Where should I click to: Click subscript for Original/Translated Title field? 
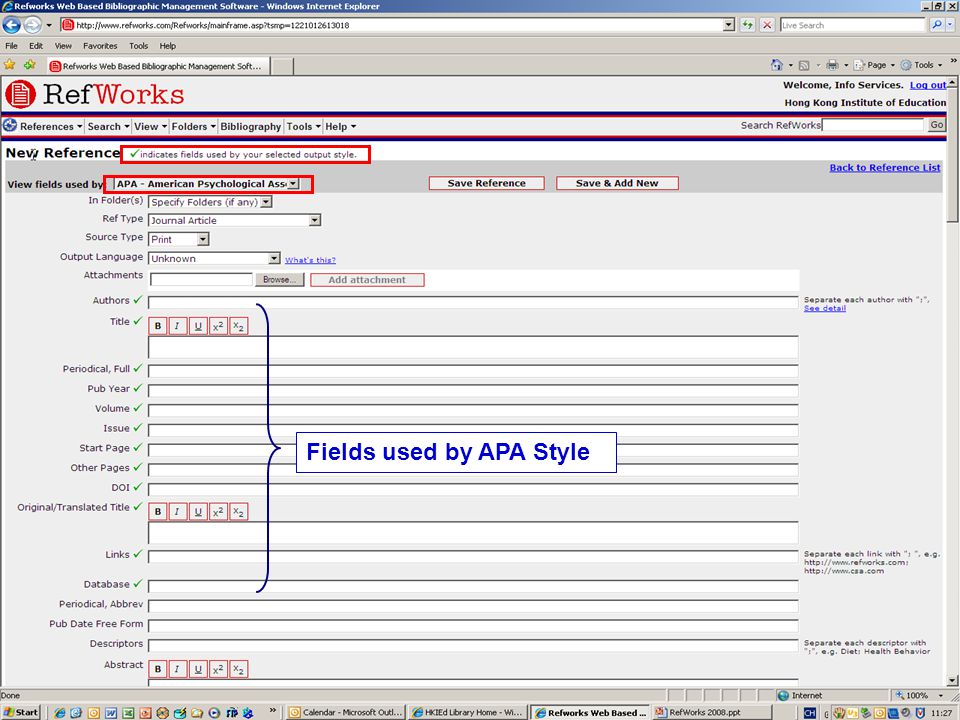click(238, 512)
